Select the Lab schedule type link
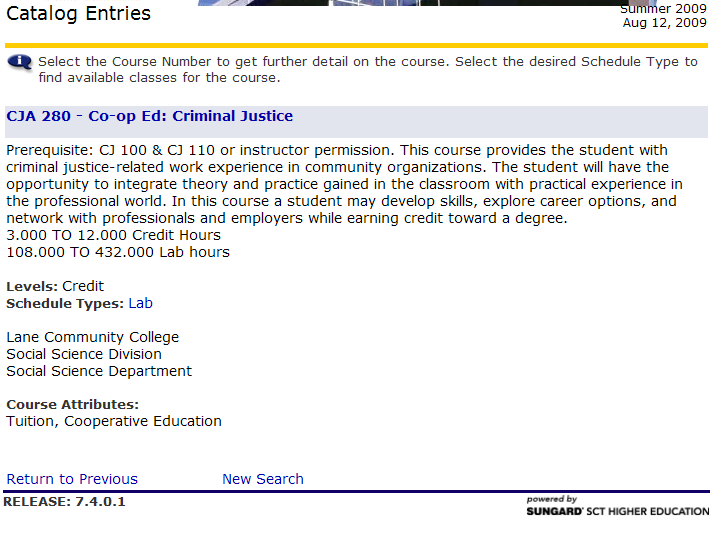This screenshot has width=723, height=534. (x=140, y=303)
